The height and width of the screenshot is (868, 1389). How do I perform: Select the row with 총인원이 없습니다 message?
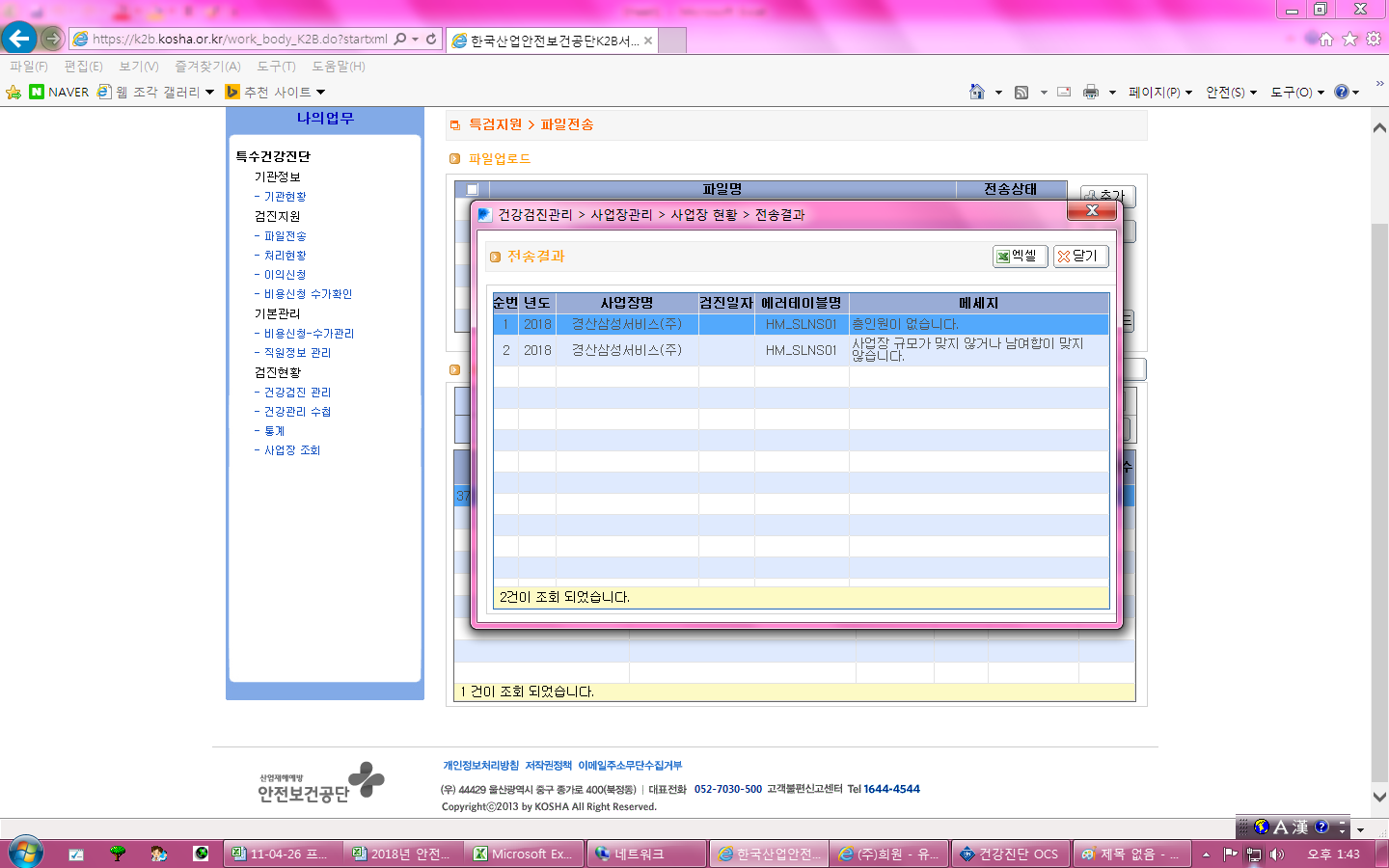tap(801, 324)
